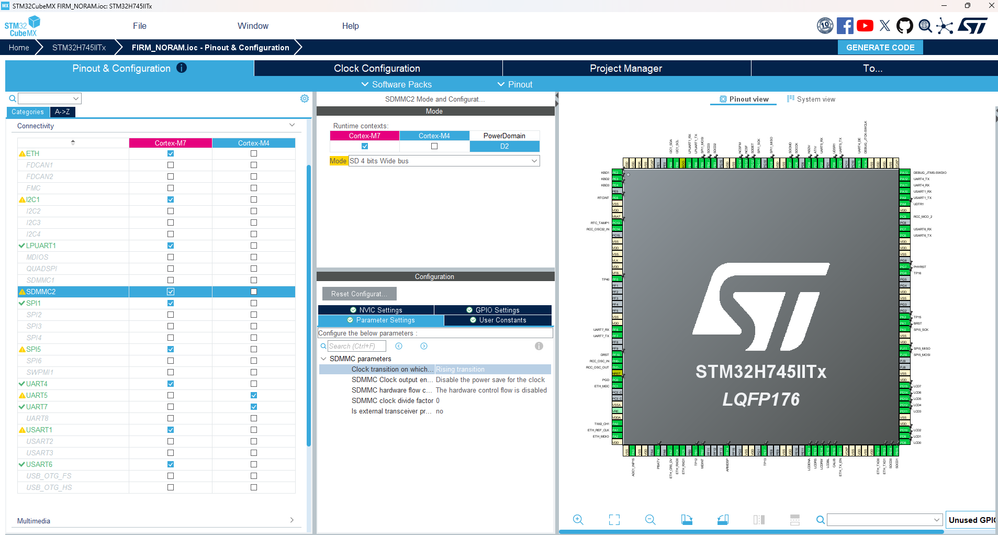
Task: Toggle ETH Cortex-M7 checkbox
Action: click(x=171, y=153)
